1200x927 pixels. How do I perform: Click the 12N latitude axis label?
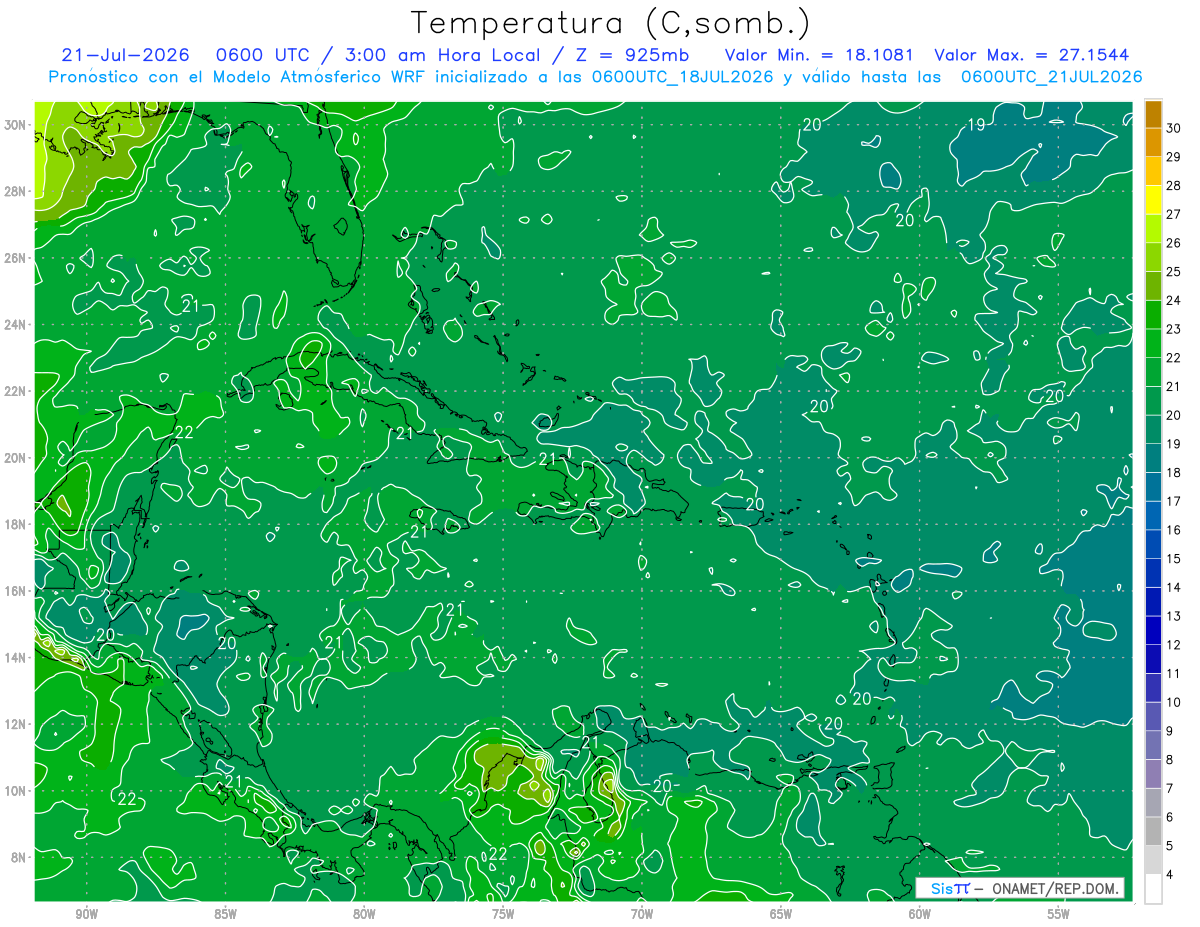point(14,724)
